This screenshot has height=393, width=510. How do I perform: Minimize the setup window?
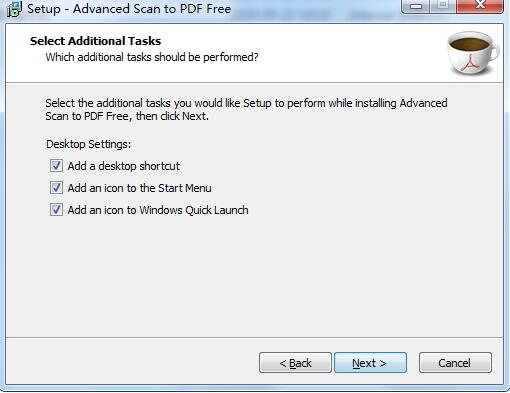pyautogui.click(x=415, y=6)
